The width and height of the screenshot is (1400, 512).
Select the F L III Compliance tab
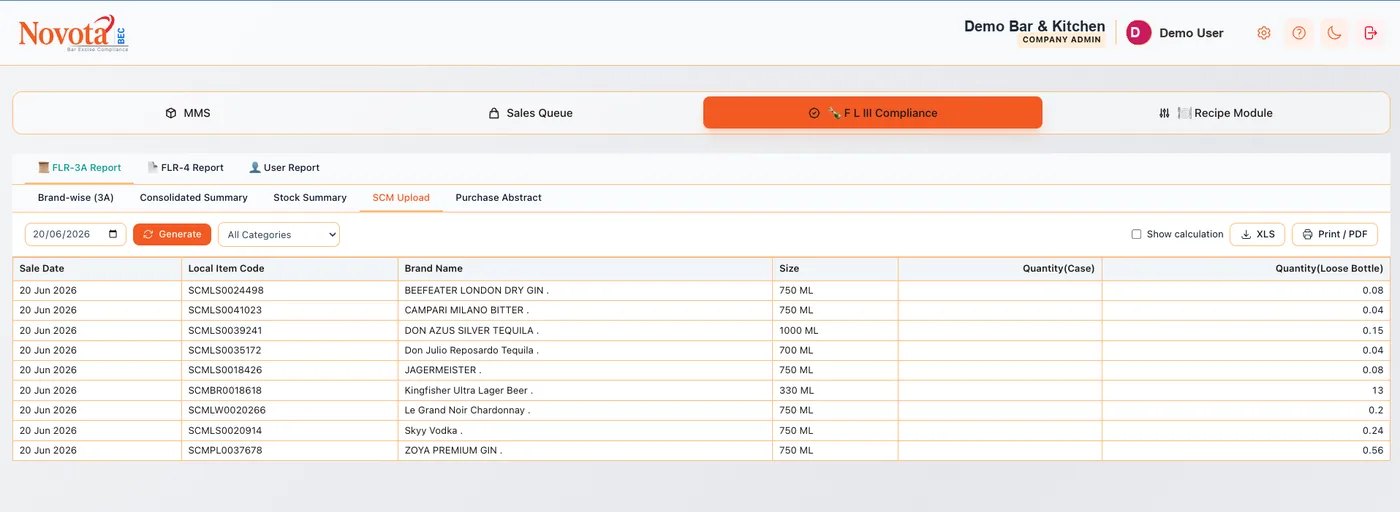(x=873, y=113)
